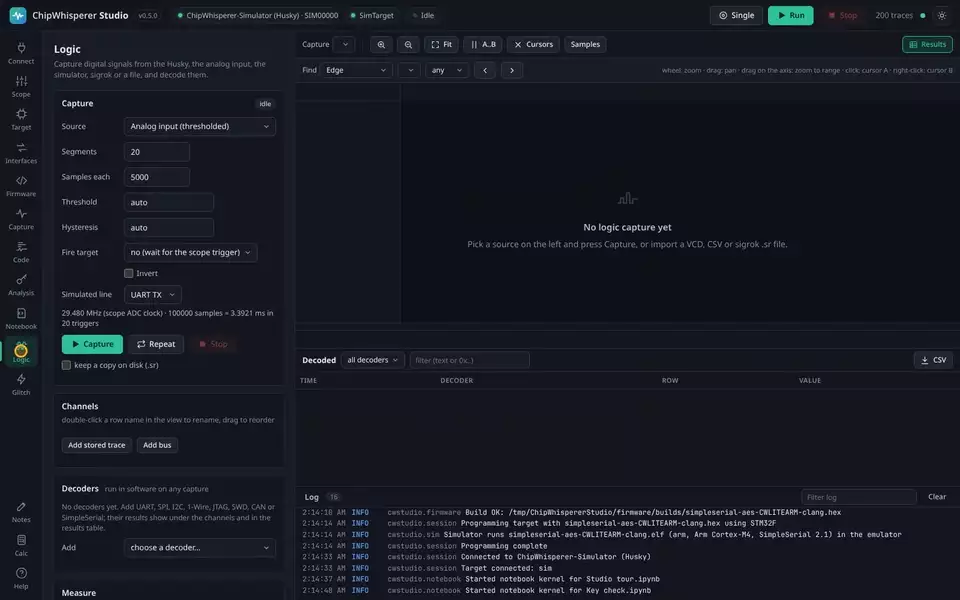Open the choose a decoder dropdown
960x600 pixels.
200,547
